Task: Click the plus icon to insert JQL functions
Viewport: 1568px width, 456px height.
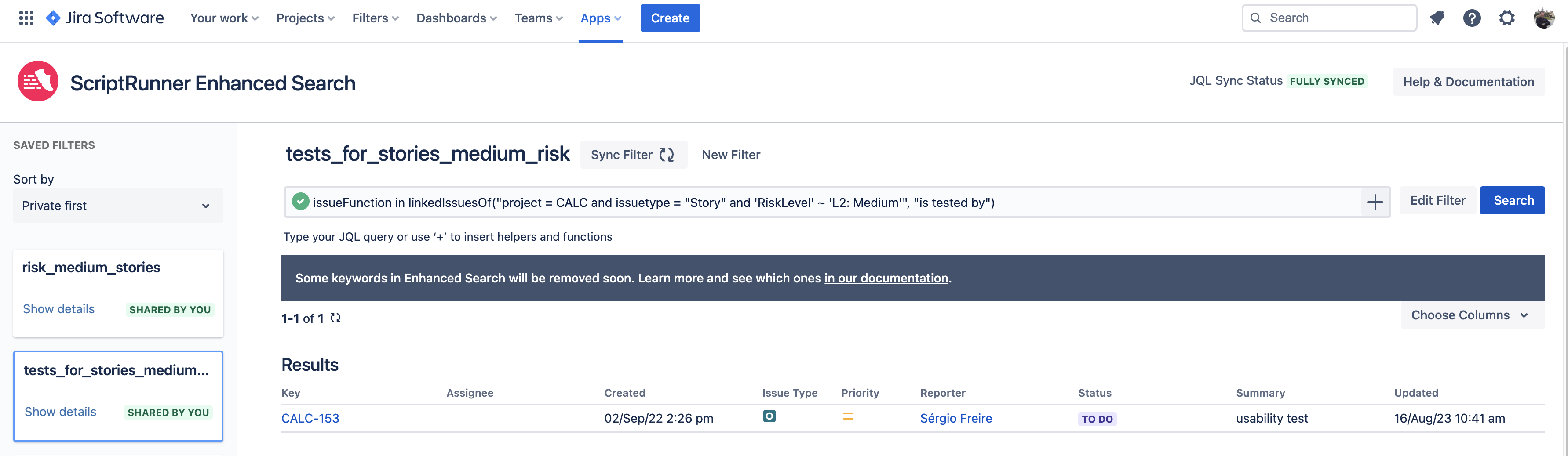Action: [x=1375, y=203]
